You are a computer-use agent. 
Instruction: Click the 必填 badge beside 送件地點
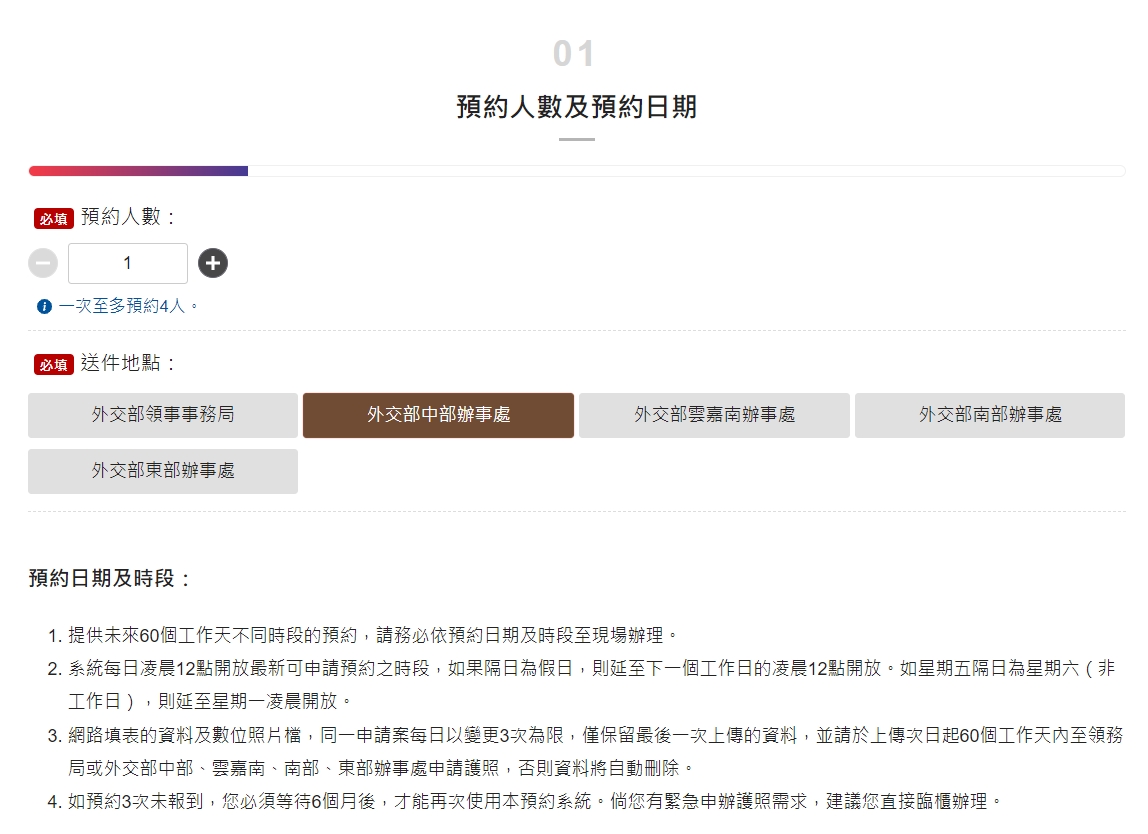pyautogui.click(x=52, y=365)
